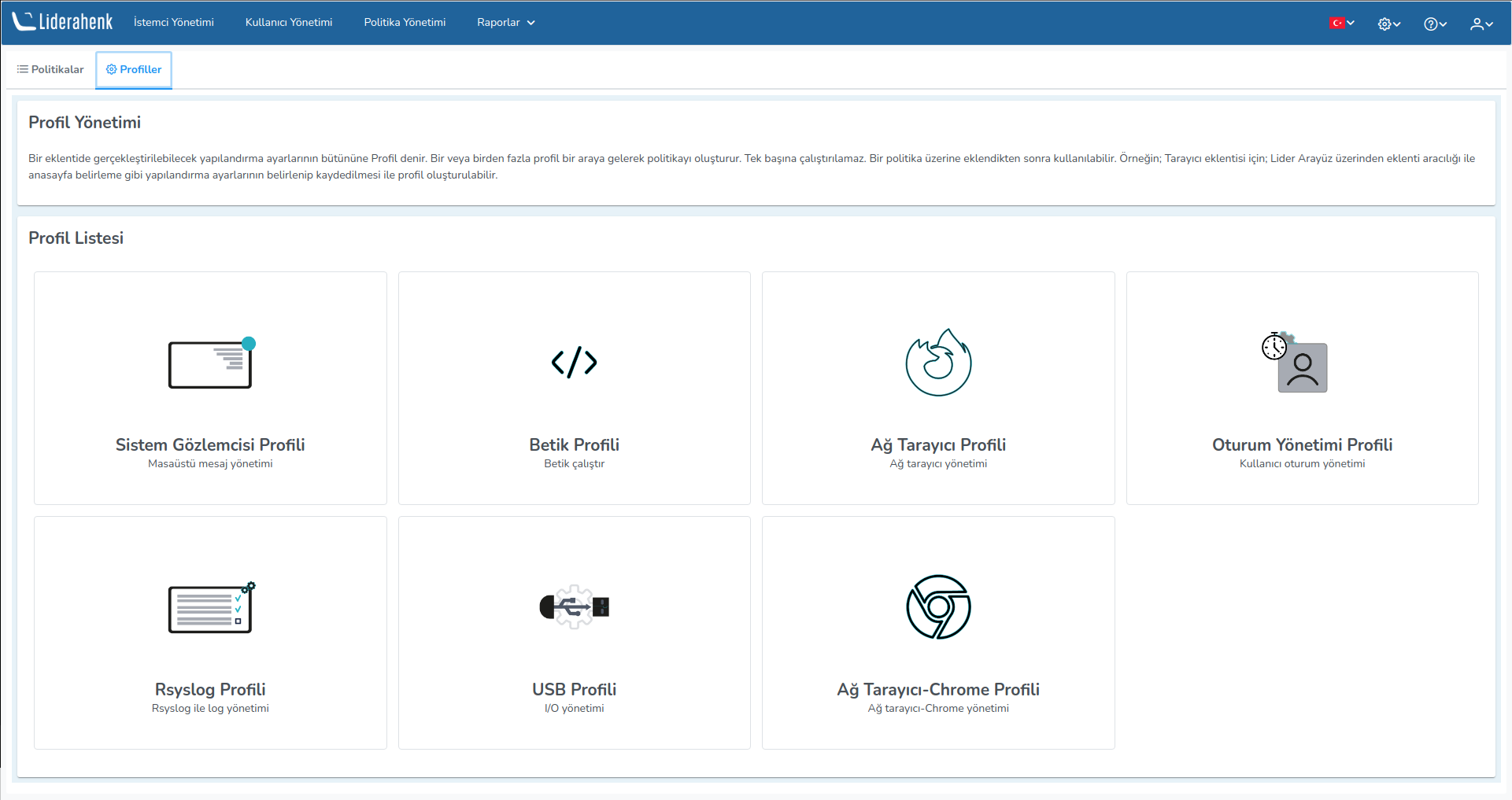Click the Liderahenk logo
This screenshot has height=800, width=1512.
coord(63,22)
